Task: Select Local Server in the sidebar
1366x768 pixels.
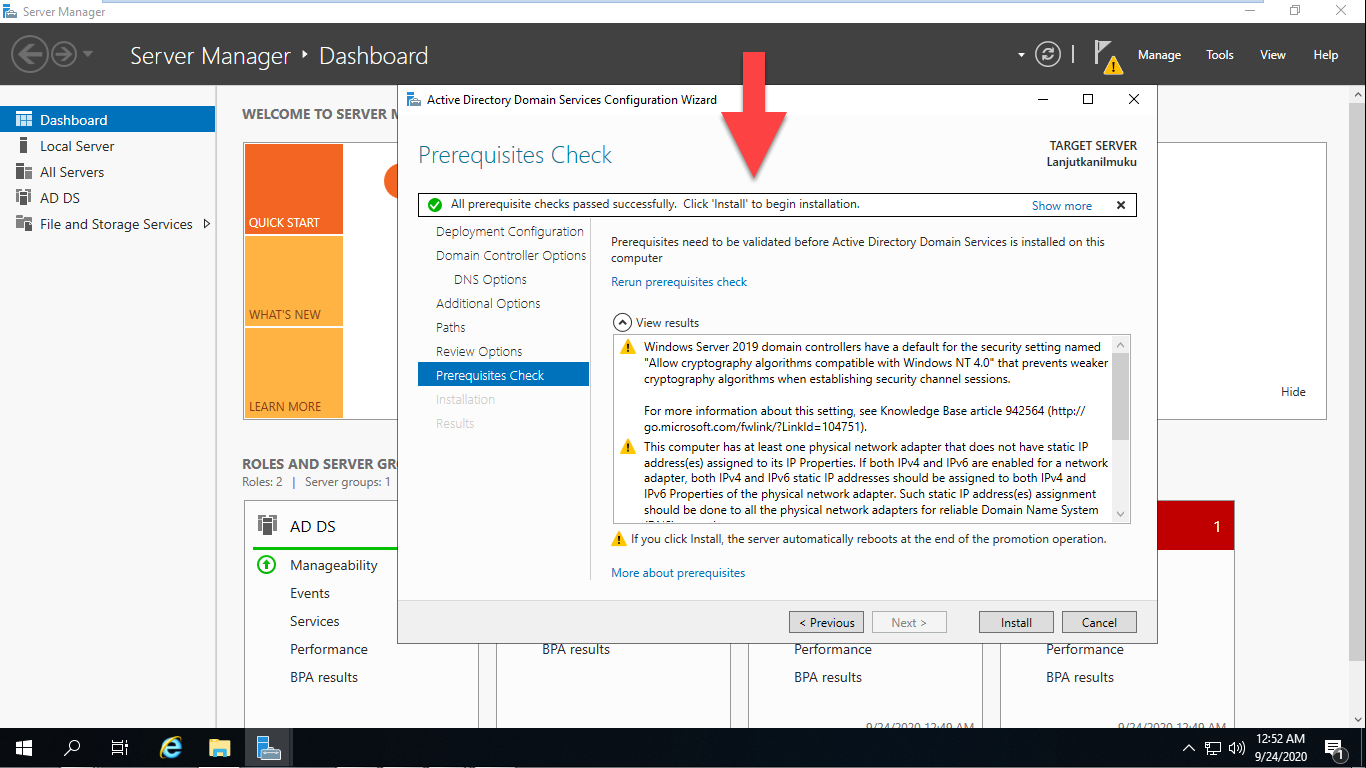Action: point(107,146)
